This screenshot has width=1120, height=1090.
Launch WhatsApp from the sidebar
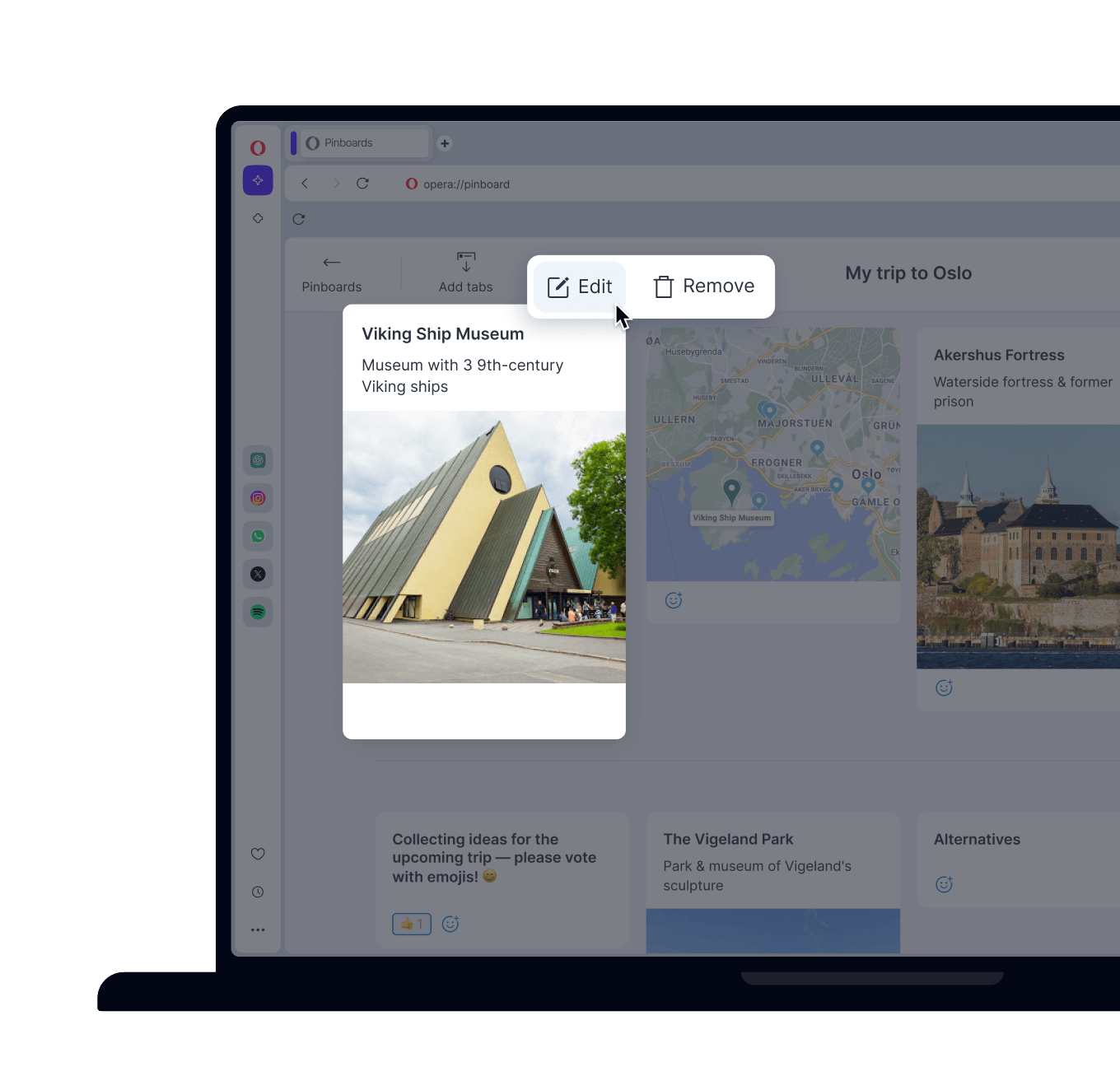pos(258,536)
